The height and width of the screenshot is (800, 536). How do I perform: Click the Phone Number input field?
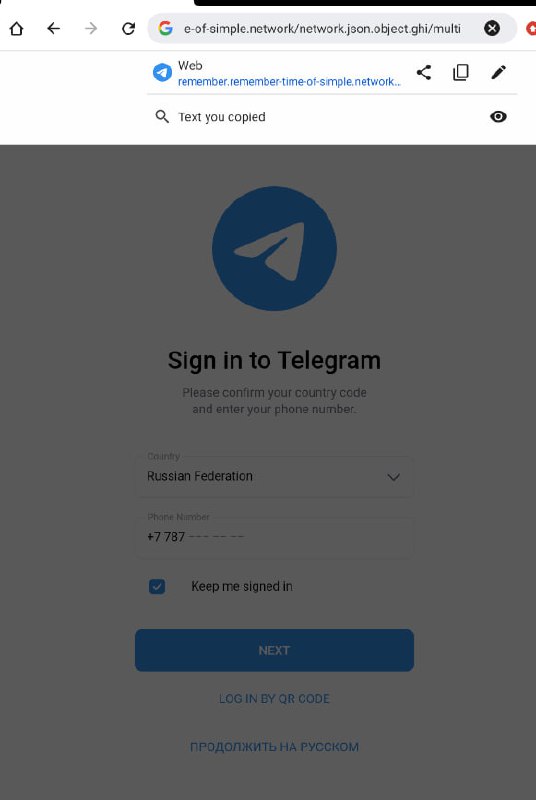pos(274,537)
